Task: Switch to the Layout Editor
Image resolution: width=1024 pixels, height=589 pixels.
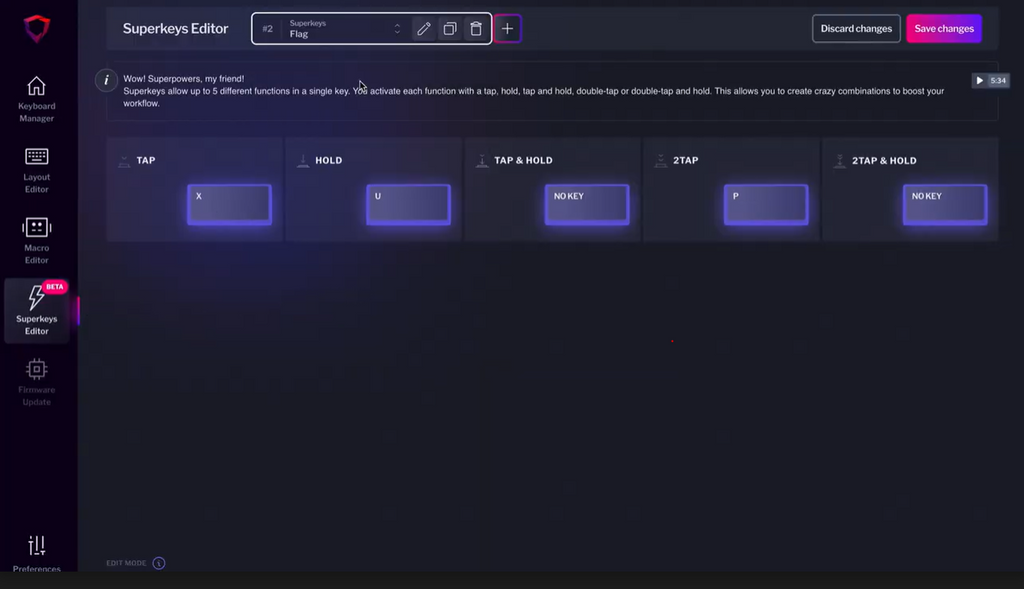Action: 37,170
